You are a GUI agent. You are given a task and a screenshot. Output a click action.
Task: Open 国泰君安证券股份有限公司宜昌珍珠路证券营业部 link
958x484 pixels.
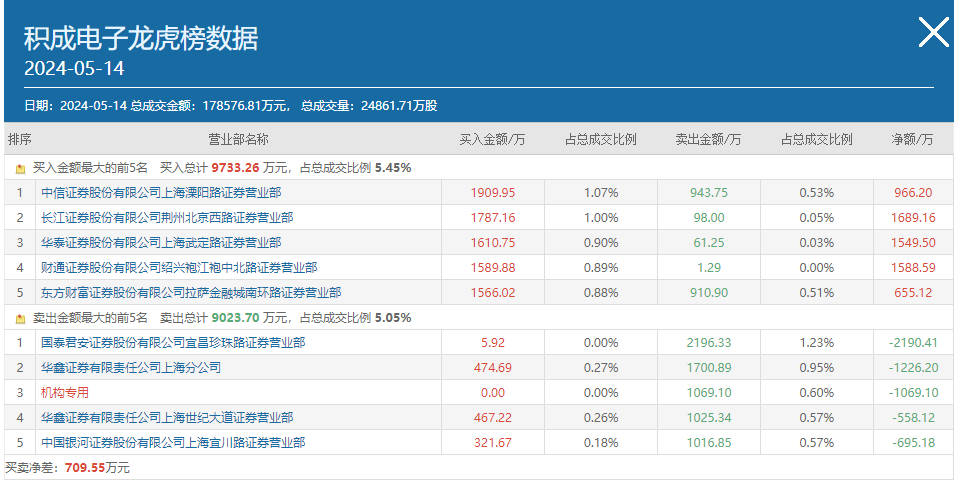173,343
